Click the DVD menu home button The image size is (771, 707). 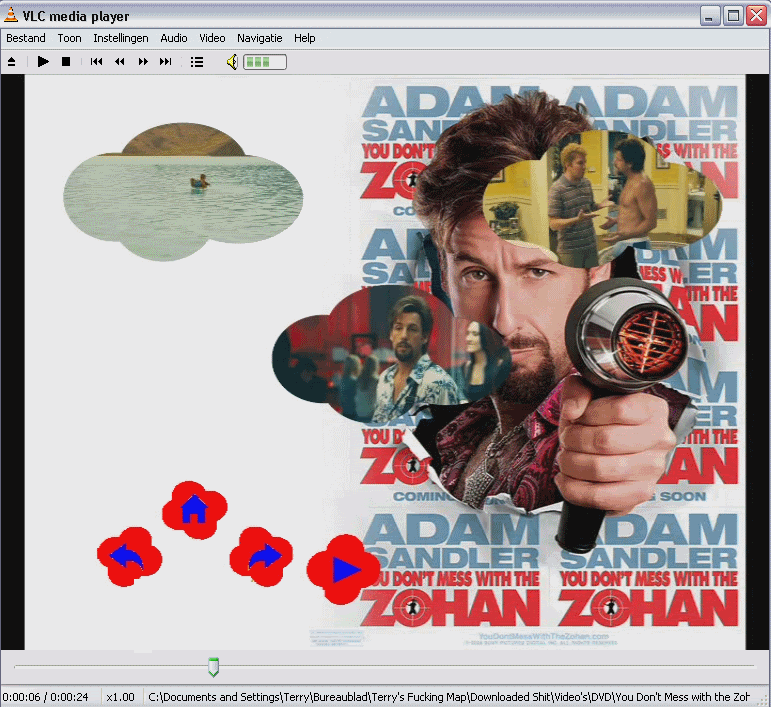tap(195, 509)
